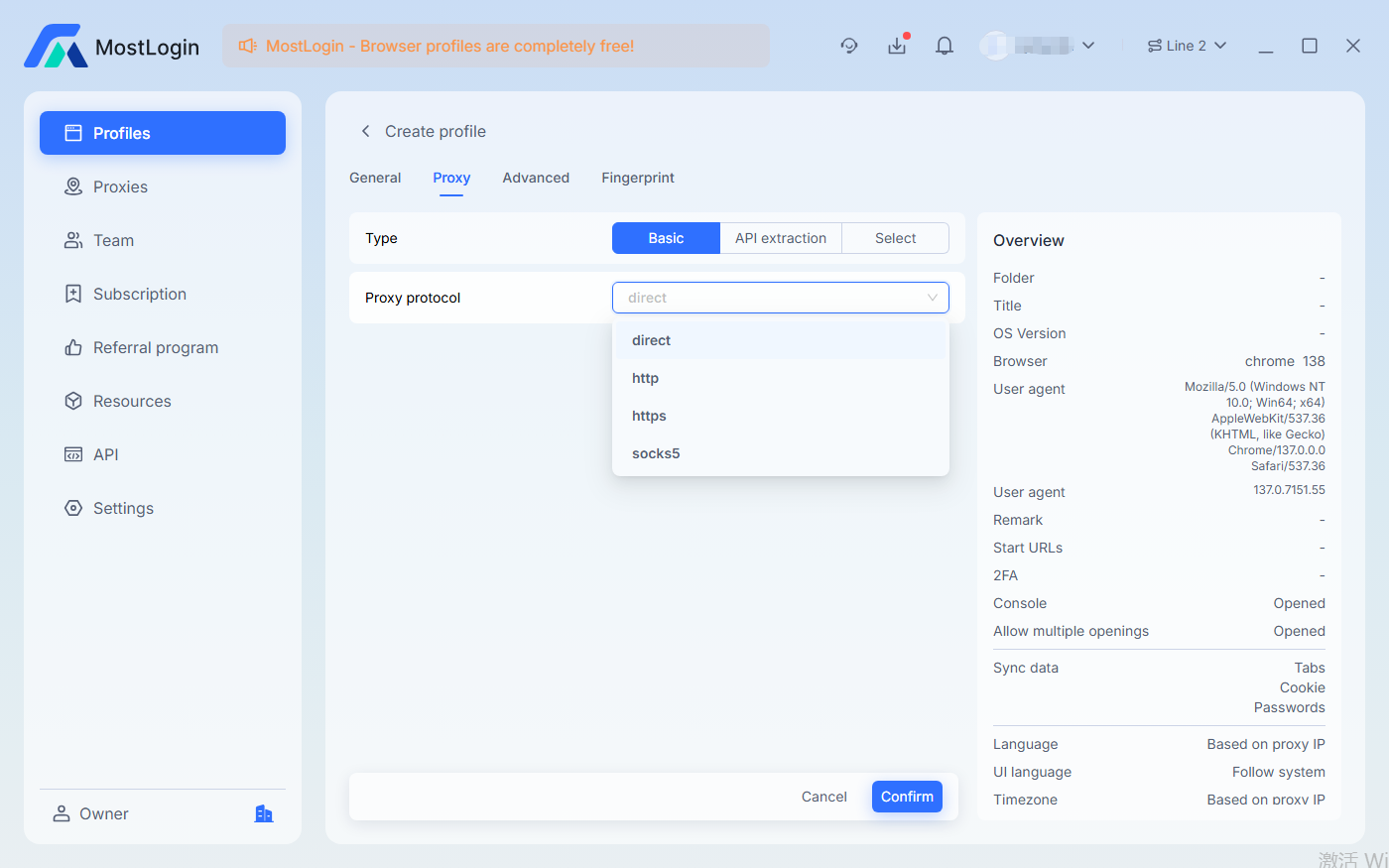Click the OS Version label

1030,333
